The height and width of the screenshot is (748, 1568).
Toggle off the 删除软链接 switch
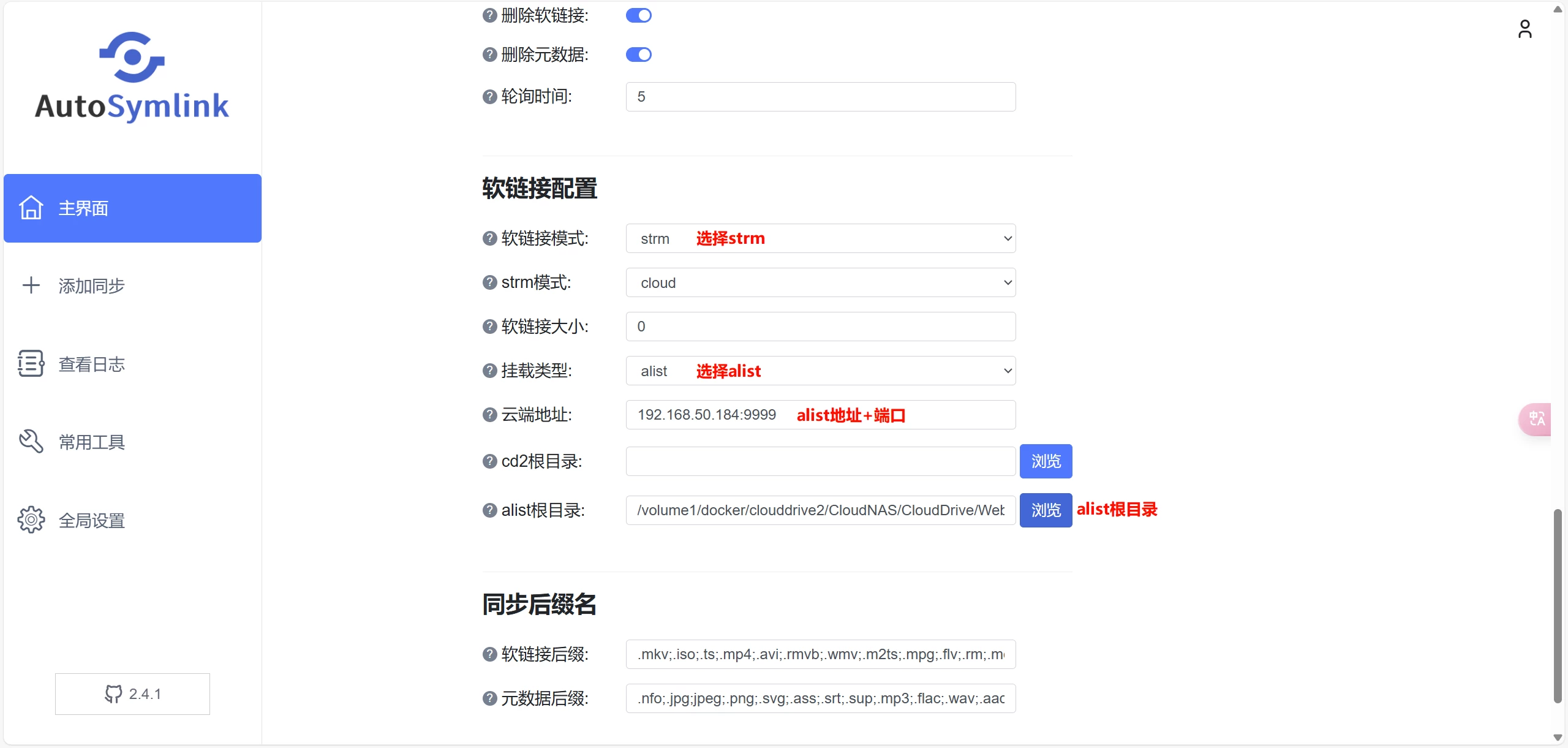click(x=638, y=15)
